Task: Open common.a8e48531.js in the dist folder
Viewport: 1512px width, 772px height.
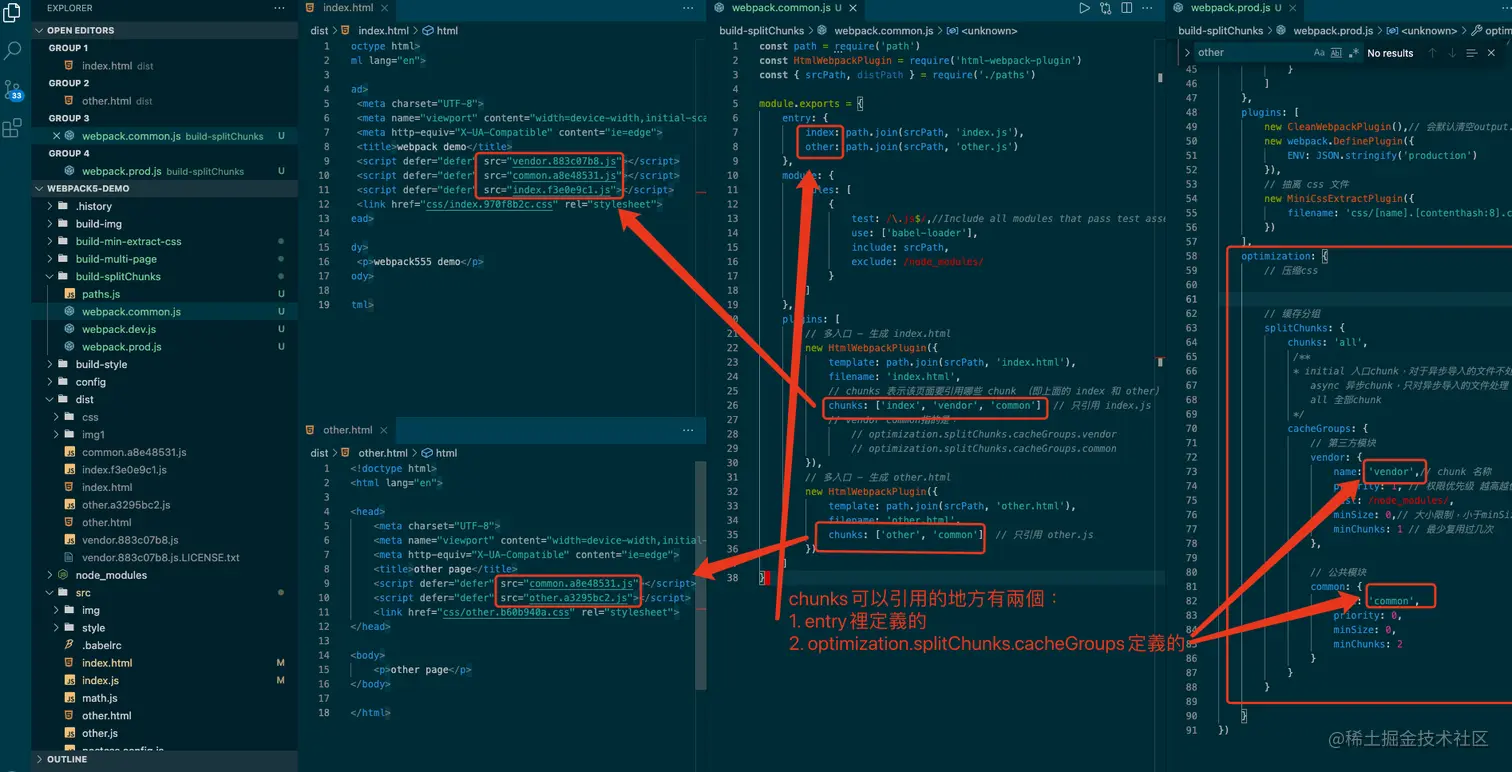Action: pyautogui.click(x=165, y=452)
